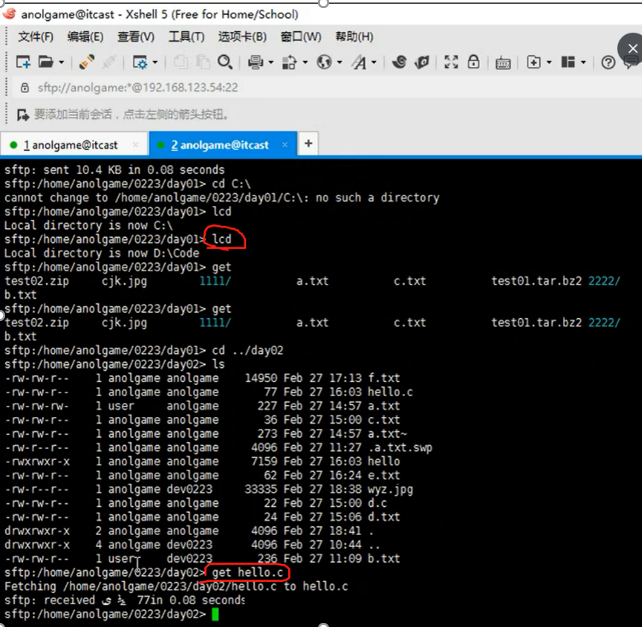Open the session Properties gear icon
This screenshot has width=642, height=627.
140,62
